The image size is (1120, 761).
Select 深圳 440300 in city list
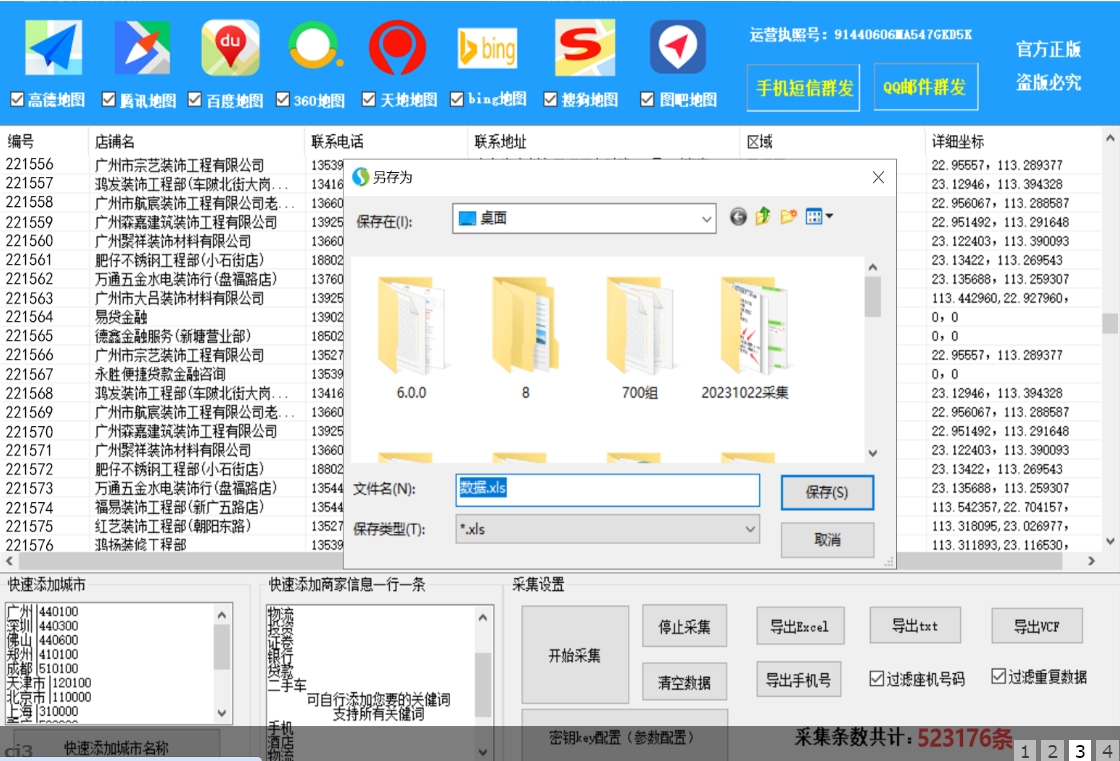[x=43, y=626]
